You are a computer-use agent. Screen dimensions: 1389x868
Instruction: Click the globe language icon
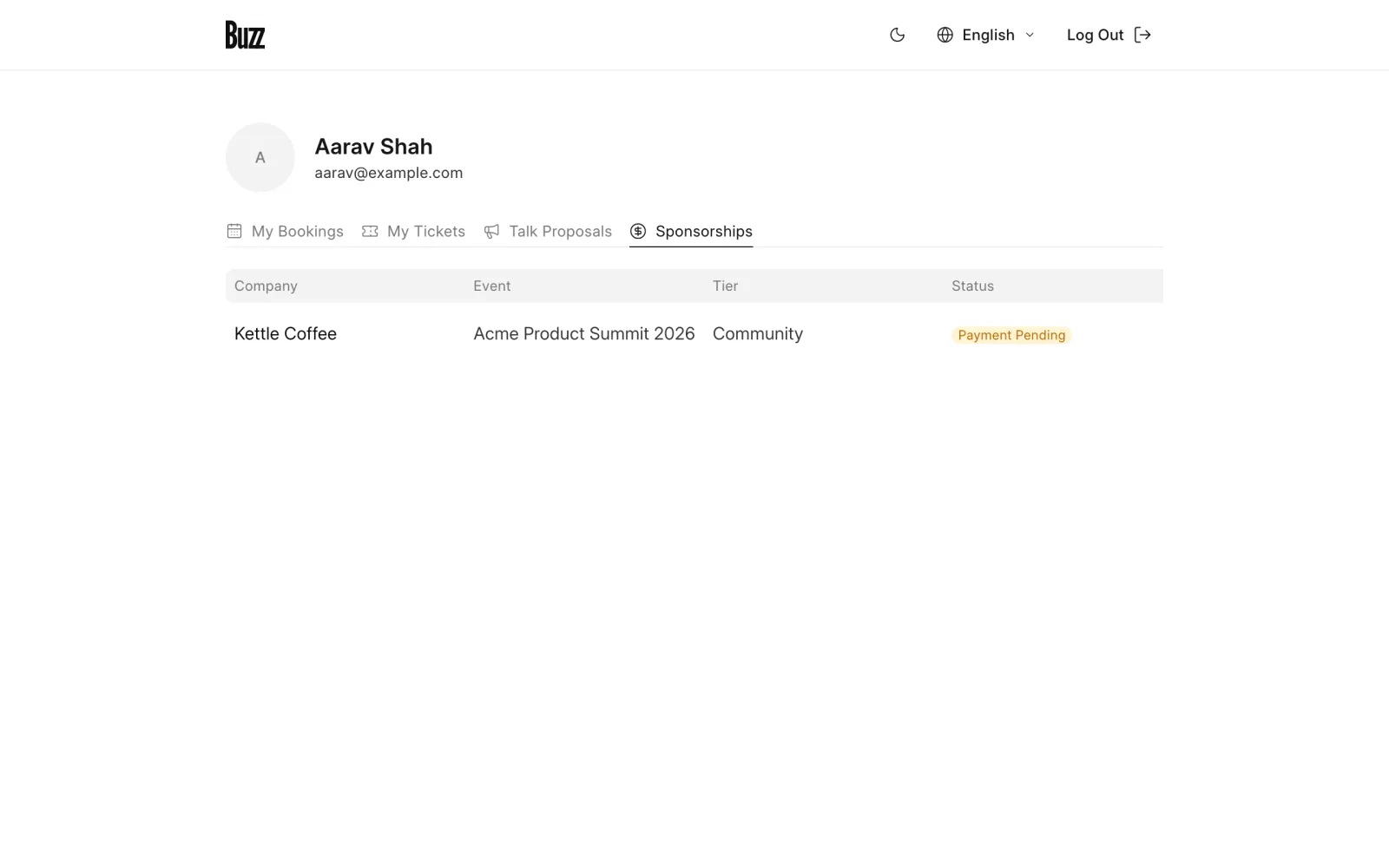945,35
